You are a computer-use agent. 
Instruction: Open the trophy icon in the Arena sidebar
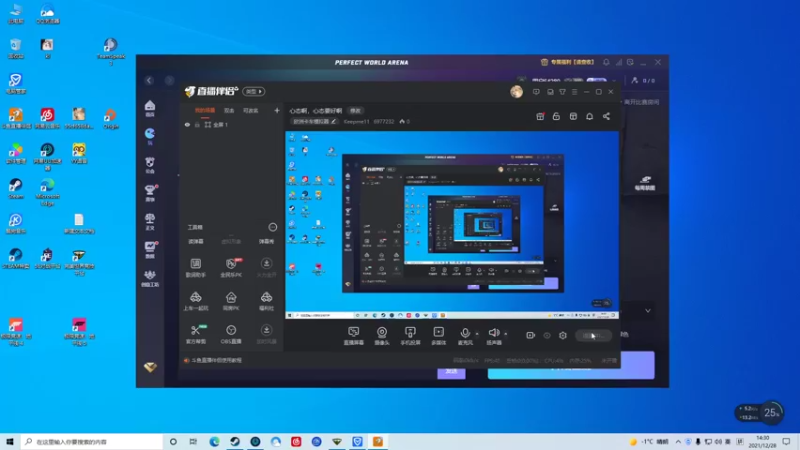pos(150,193)
